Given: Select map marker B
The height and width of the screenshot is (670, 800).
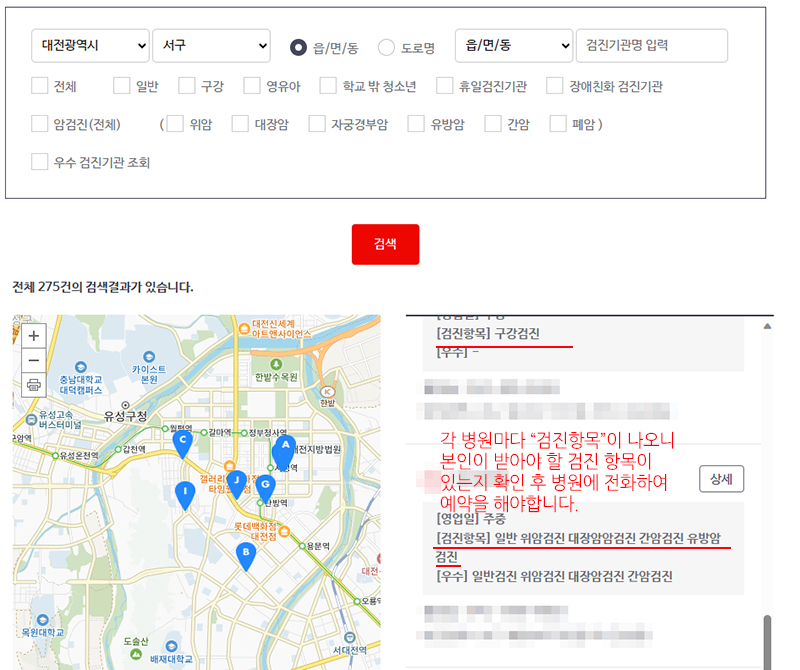Looking at the screenshot, I should click(245, 553).
